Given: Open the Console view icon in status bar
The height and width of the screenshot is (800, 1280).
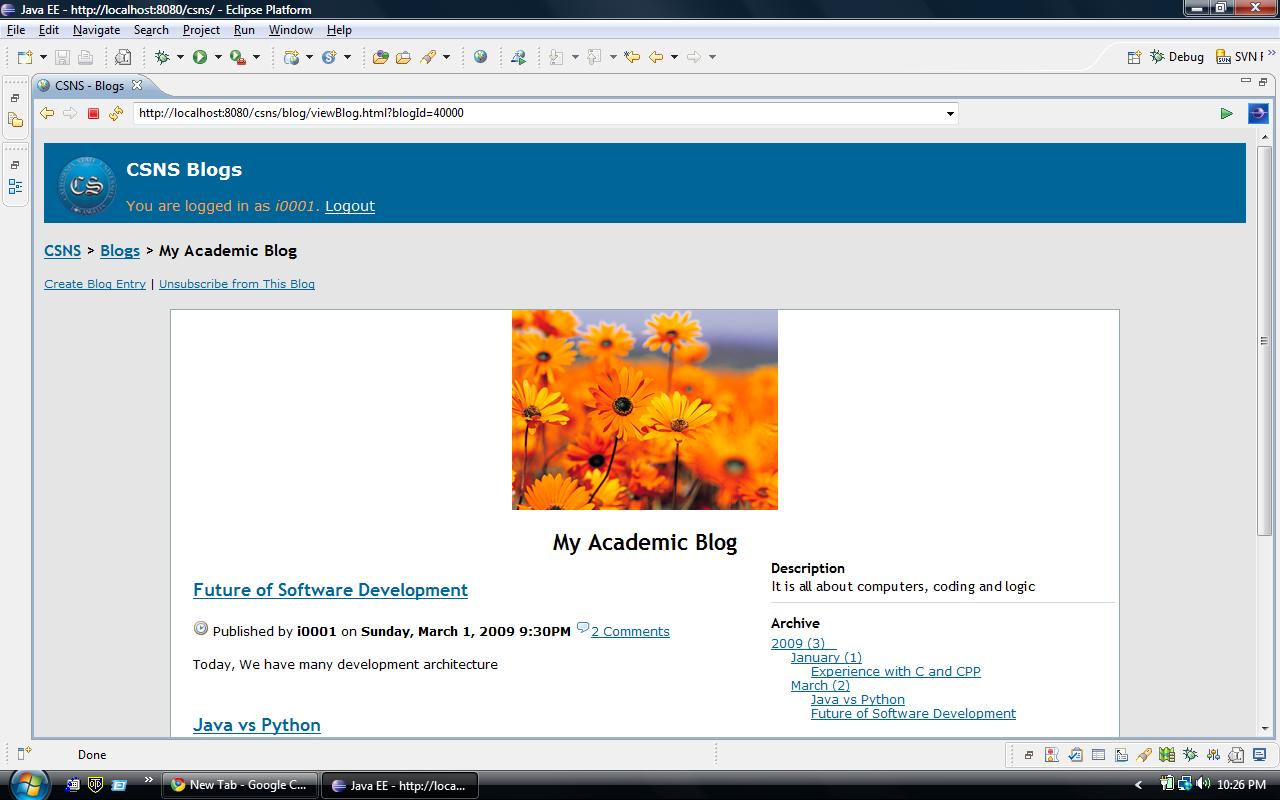Looking at the screenshot, I should [1259, 755].
